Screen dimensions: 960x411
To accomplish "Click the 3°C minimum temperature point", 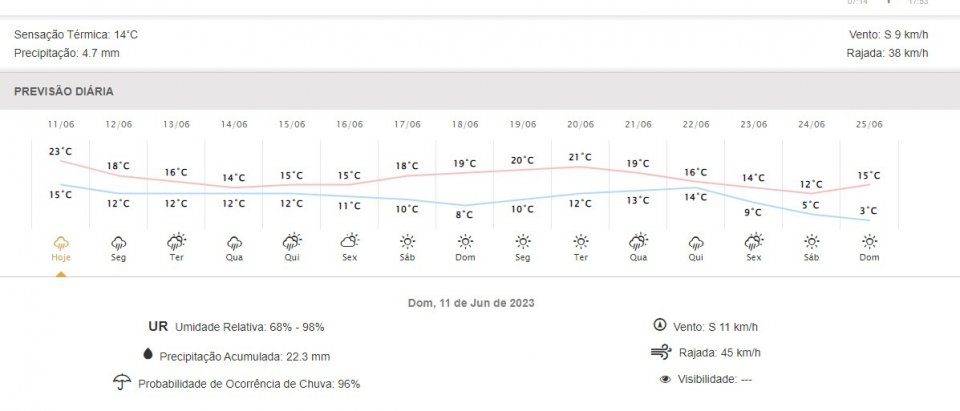I will click(869, 211).
